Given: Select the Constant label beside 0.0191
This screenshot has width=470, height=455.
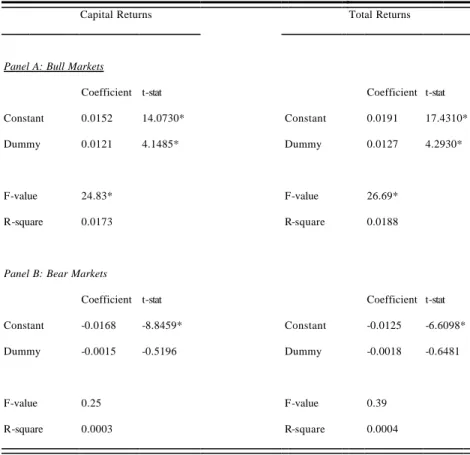Looking at the screenshot, I should [x=305, y=118].
